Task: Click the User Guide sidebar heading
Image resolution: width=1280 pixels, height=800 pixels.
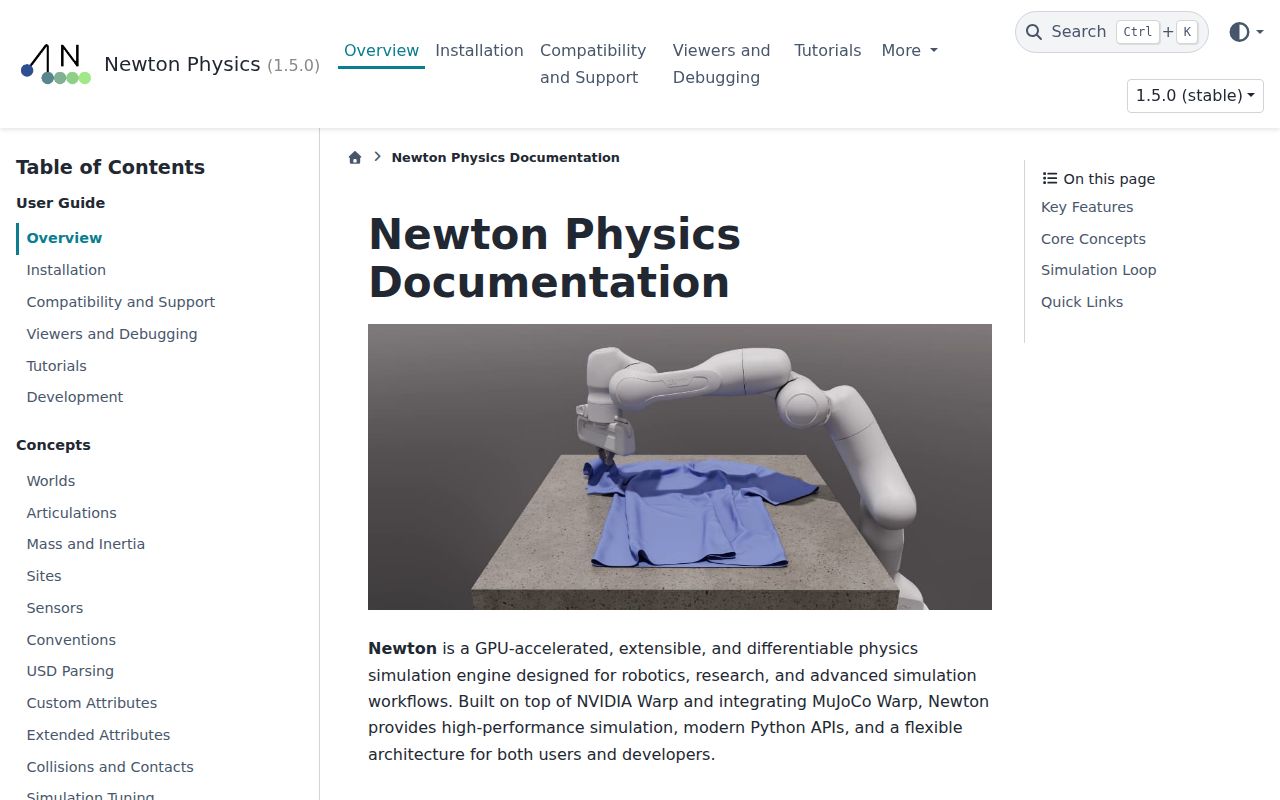Action: click(60, 203)
